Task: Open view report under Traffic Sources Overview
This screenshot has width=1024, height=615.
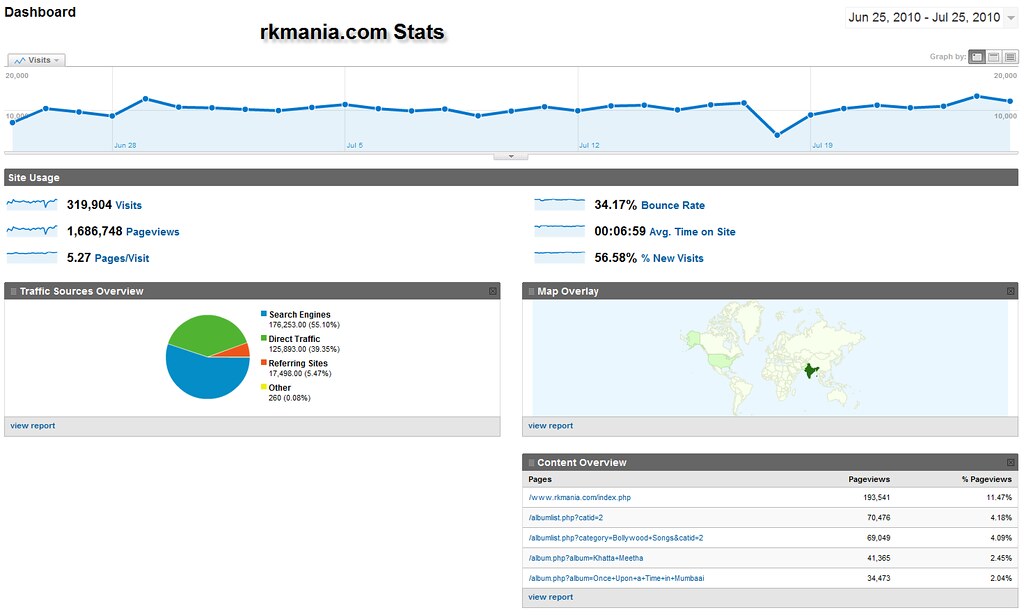Action: coord(33,426)
